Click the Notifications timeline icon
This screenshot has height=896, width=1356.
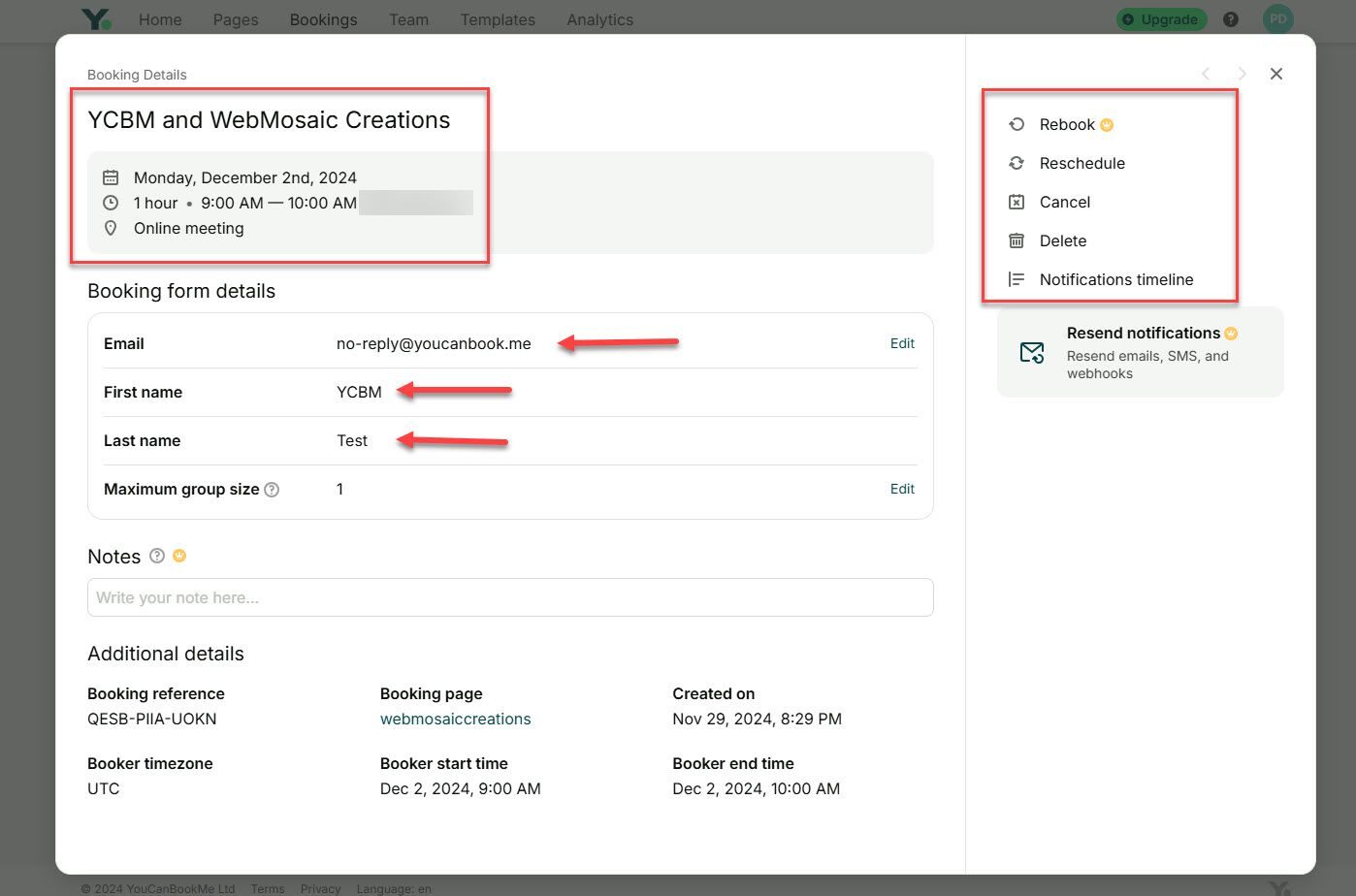pyautogui.click(x=1017, y=279)
